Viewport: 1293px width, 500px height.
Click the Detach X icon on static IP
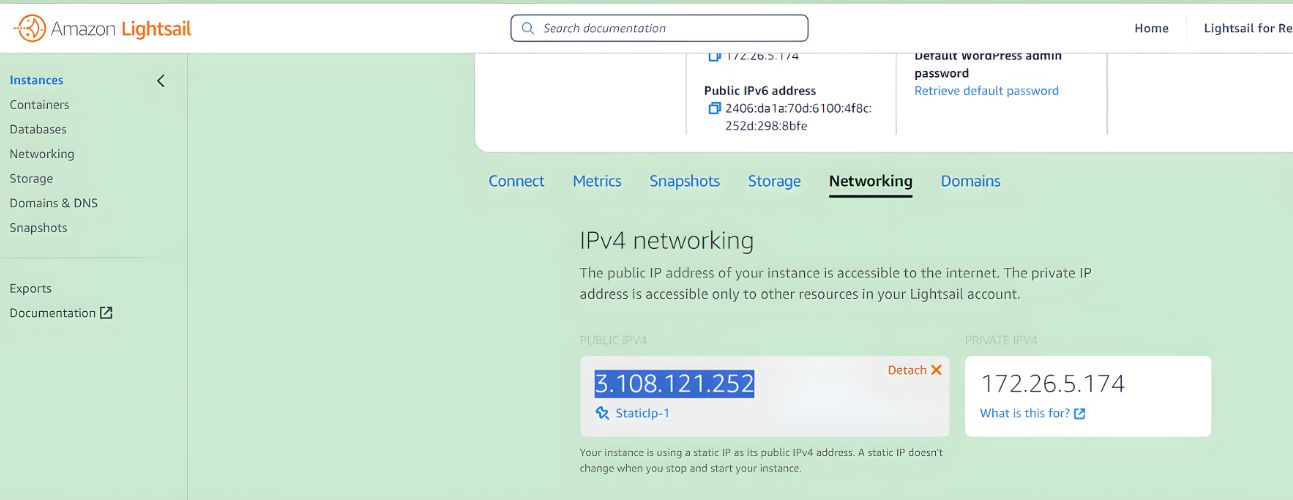[937, 370]
